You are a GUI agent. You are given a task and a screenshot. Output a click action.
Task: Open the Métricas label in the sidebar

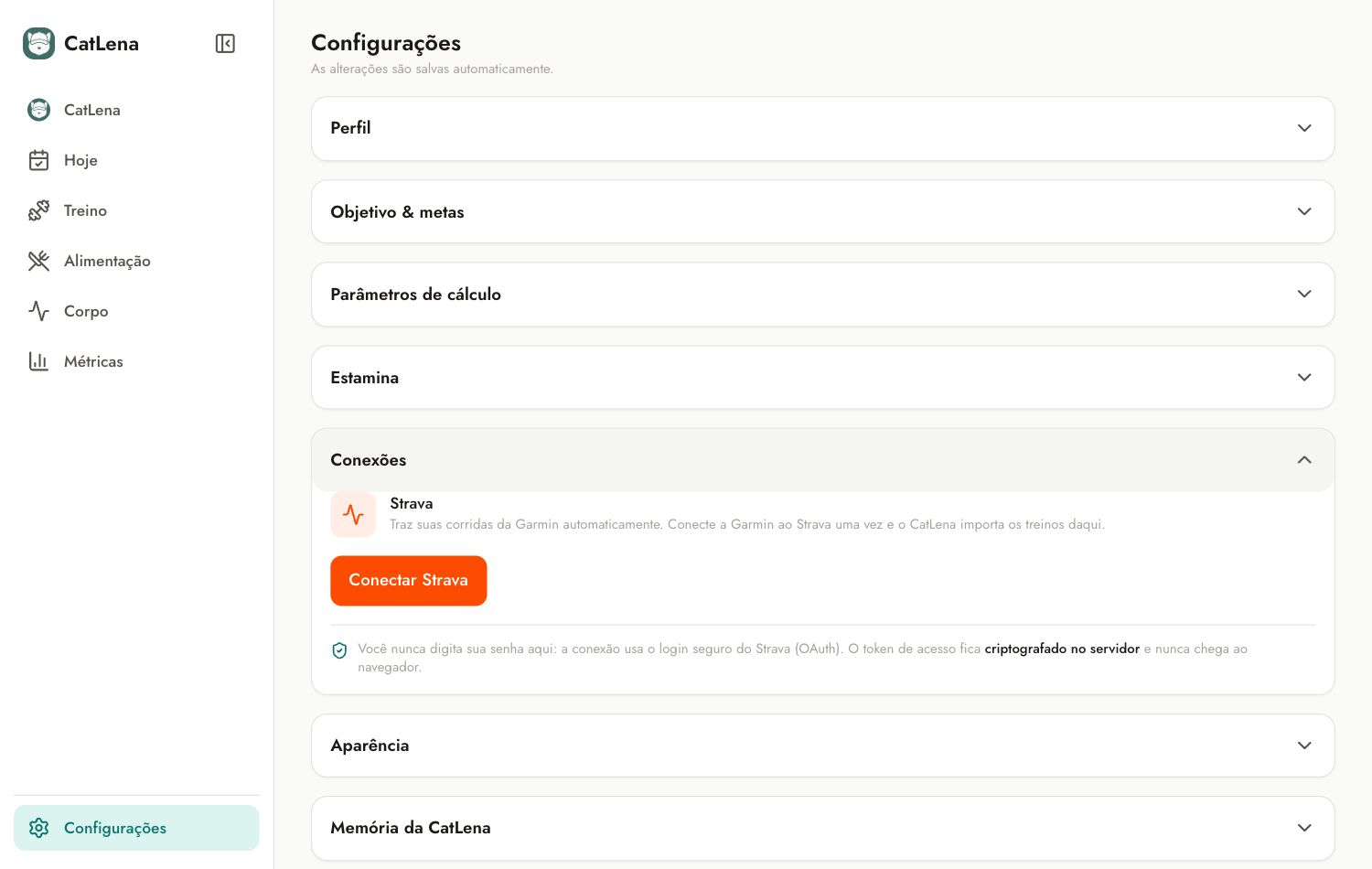[93, 361]
